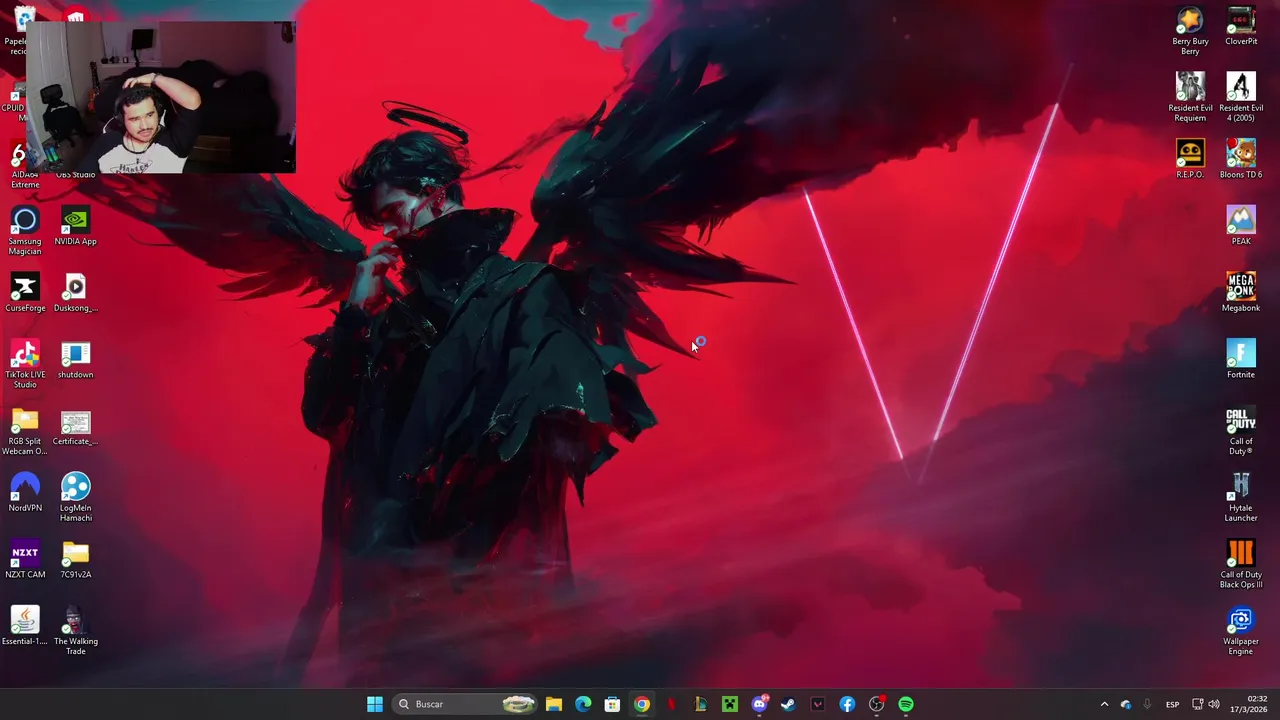Open File Explorer from the taskbar
Image resolution: width=1280 pixels, height=720 pixels.
[554, 704]
